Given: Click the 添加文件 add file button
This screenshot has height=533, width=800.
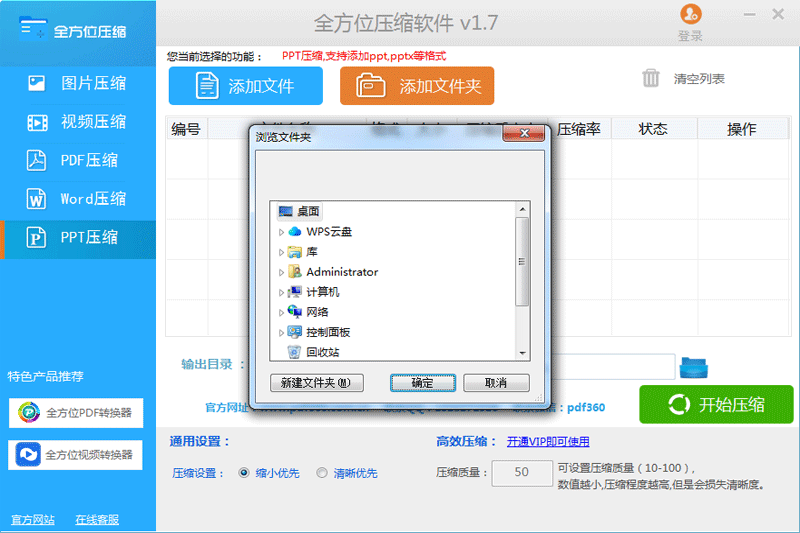Looking at the screenshot, I should tap(246, 86).
